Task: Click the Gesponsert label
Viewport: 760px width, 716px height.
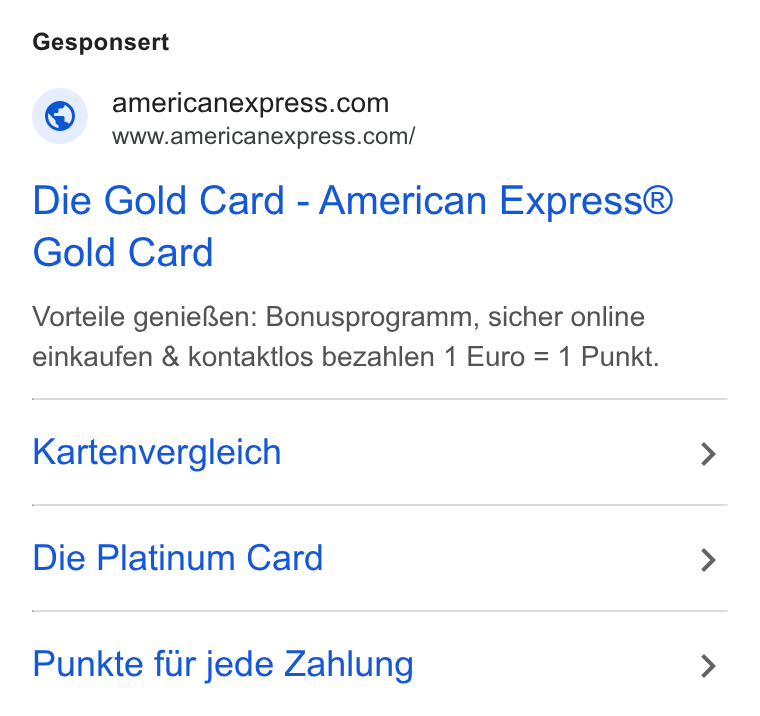Action: [x=100, y=42]
